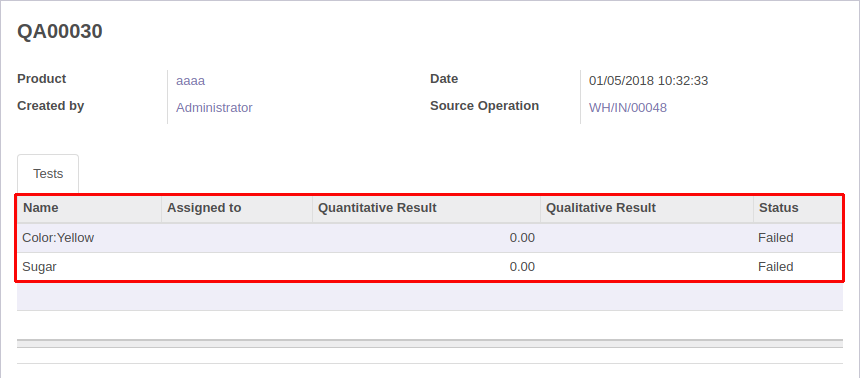The height and width of the screenshot is (378, 860).
Task: Click the empty row below Sugar
Action: click(x=430, y=296)
